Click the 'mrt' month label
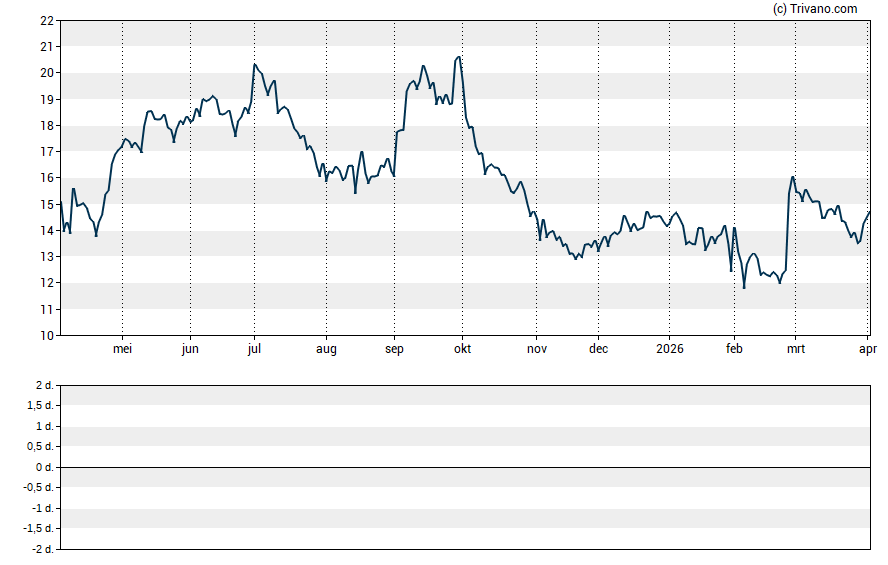This screenshot has width=888, height=565. coord(796,349)
